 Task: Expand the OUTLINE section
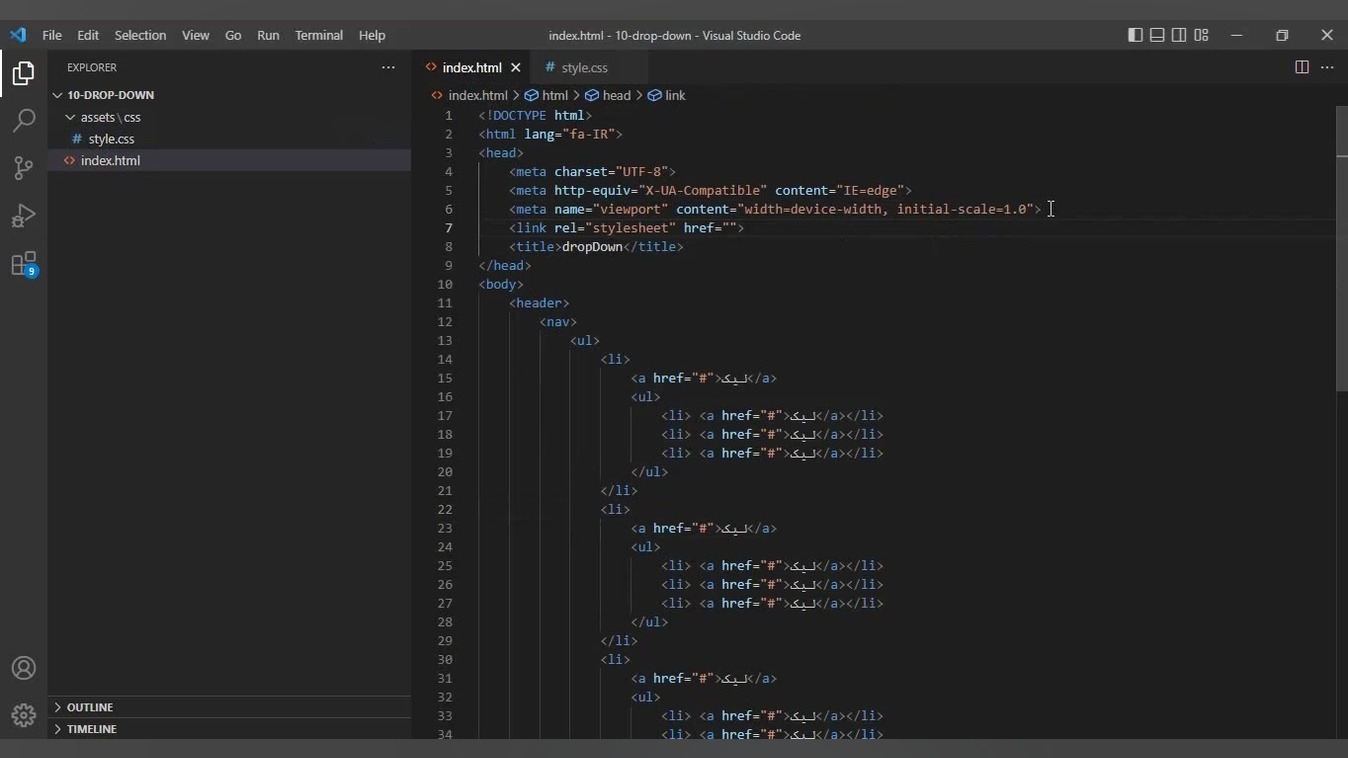pyautogui.click(x=90, y=707)
